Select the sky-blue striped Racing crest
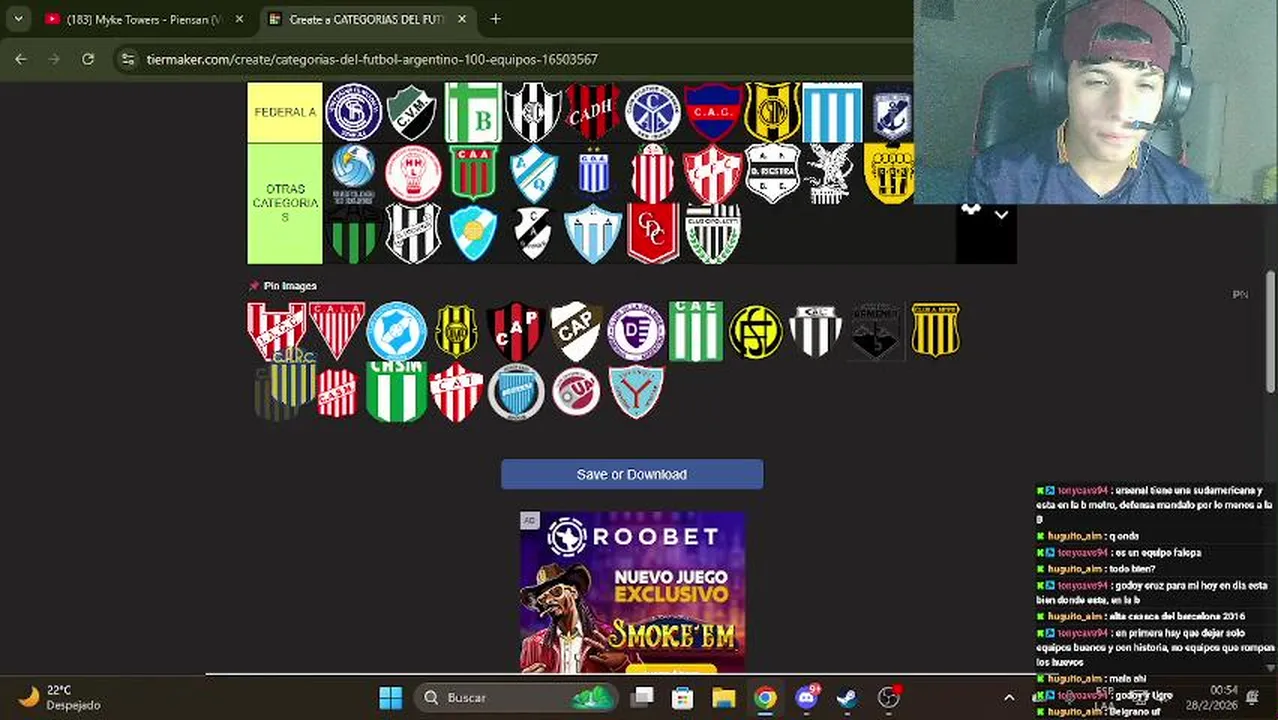This screenshot has width=1278, height=720. click(832, 112)
